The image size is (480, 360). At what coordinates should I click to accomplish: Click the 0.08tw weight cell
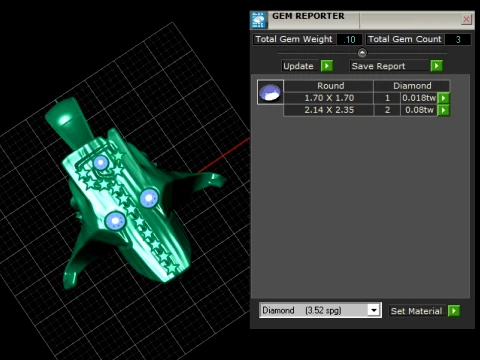pos(419,110)
